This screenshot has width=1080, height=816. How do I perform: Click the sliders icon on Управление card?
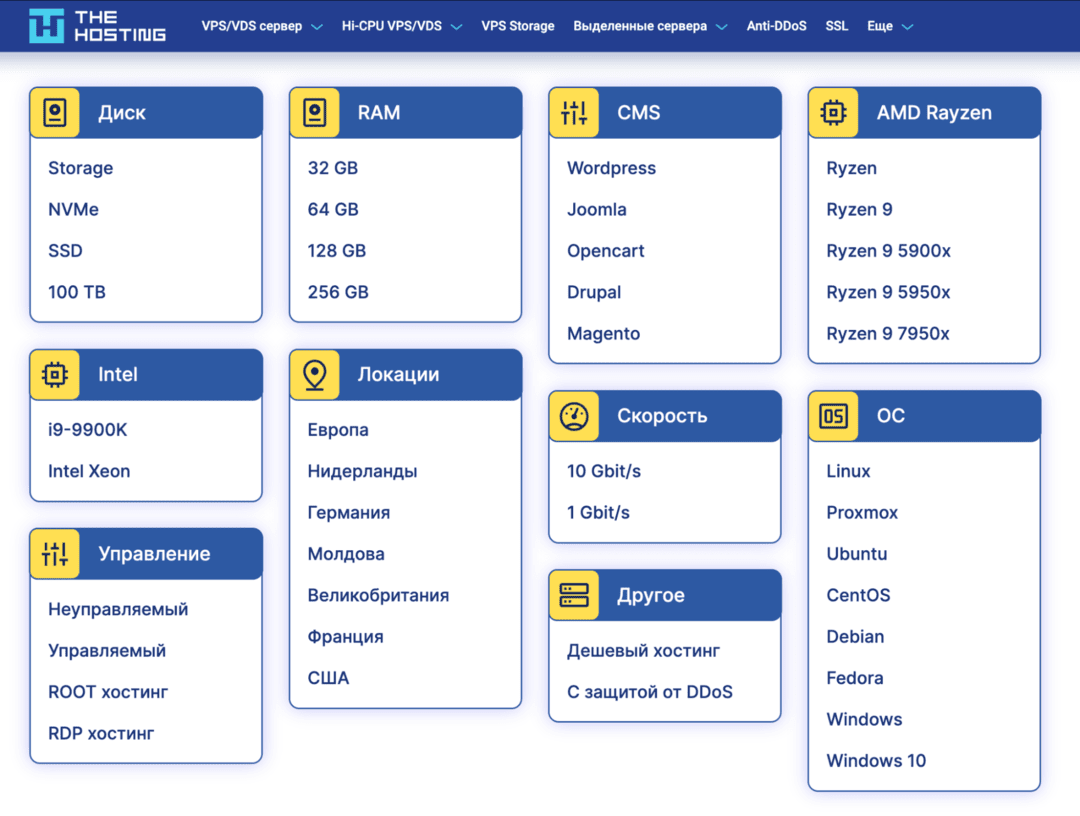point(55,554)
